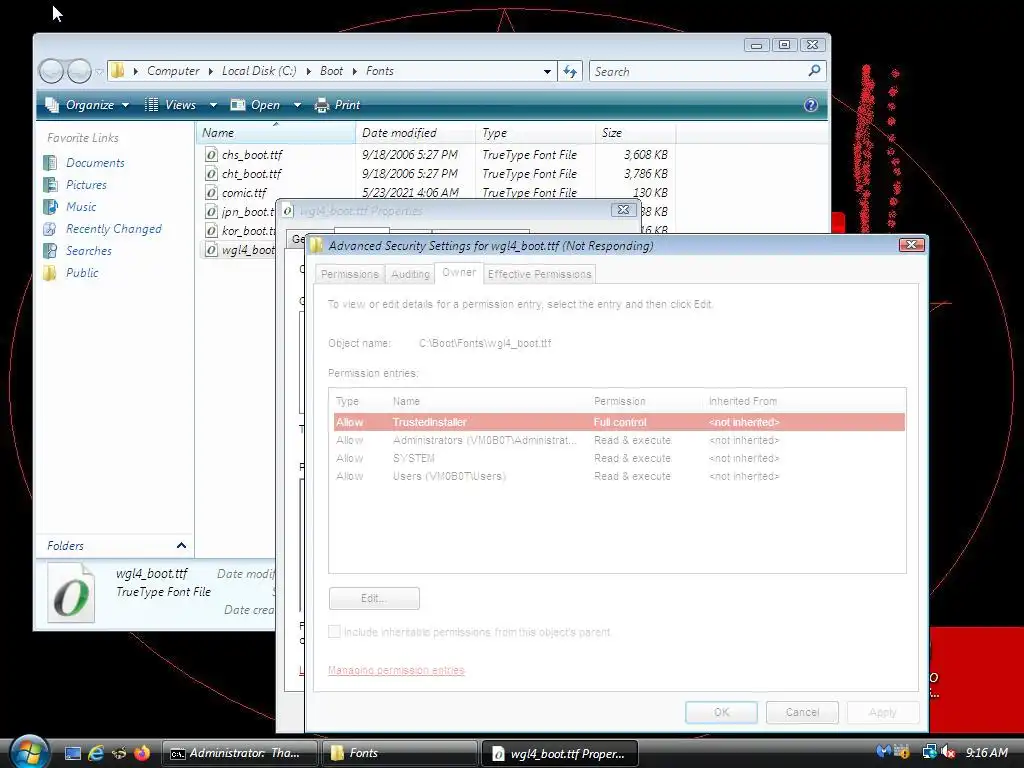Expand the Folders pane chevron
The width and height of the screenshot is (1024, 768).
[182, 545]
